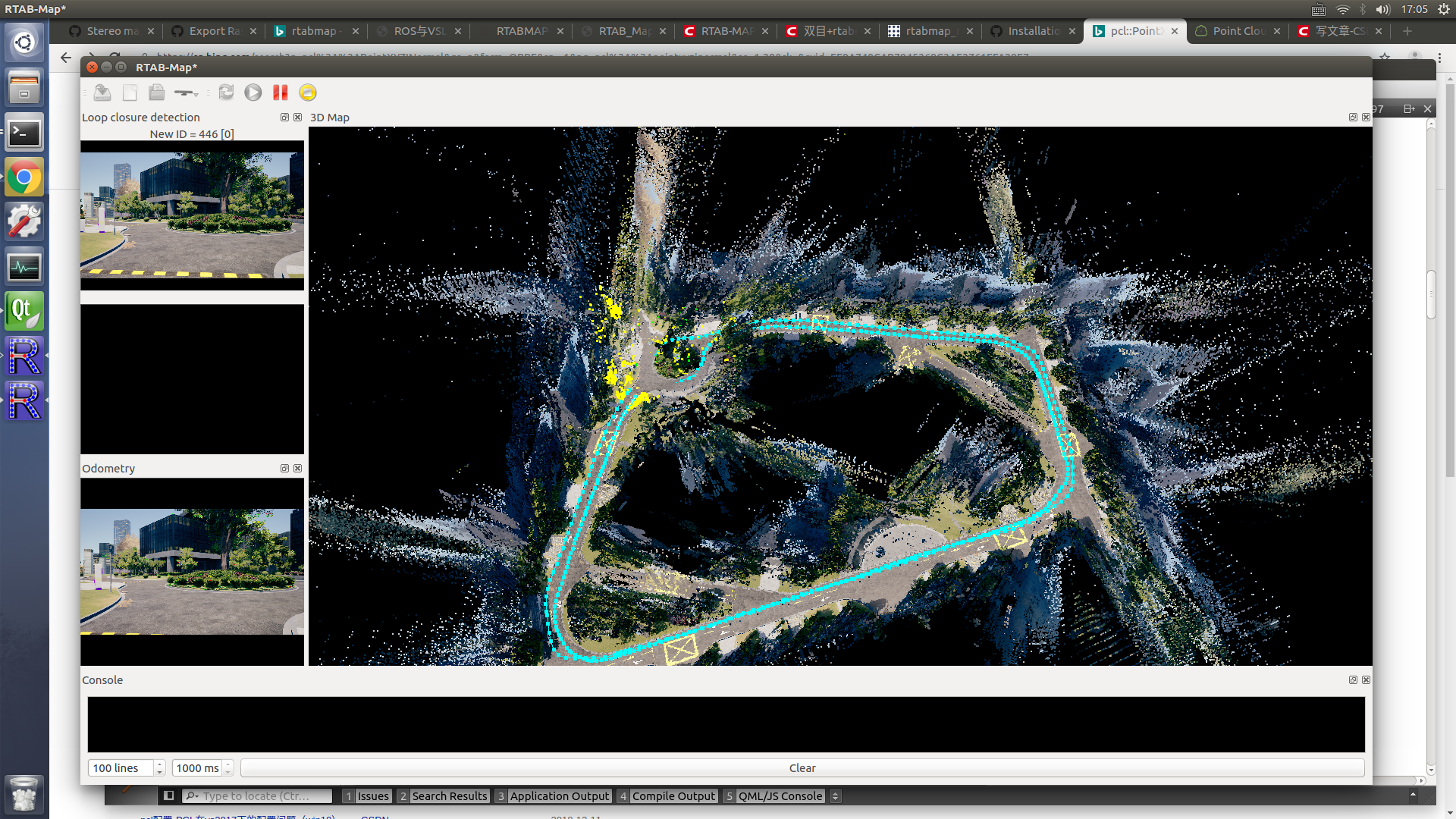The width and height of the screenshot is (1456, 819).
Task: Open Qt Creator from the dock
Action: point(24,311)
